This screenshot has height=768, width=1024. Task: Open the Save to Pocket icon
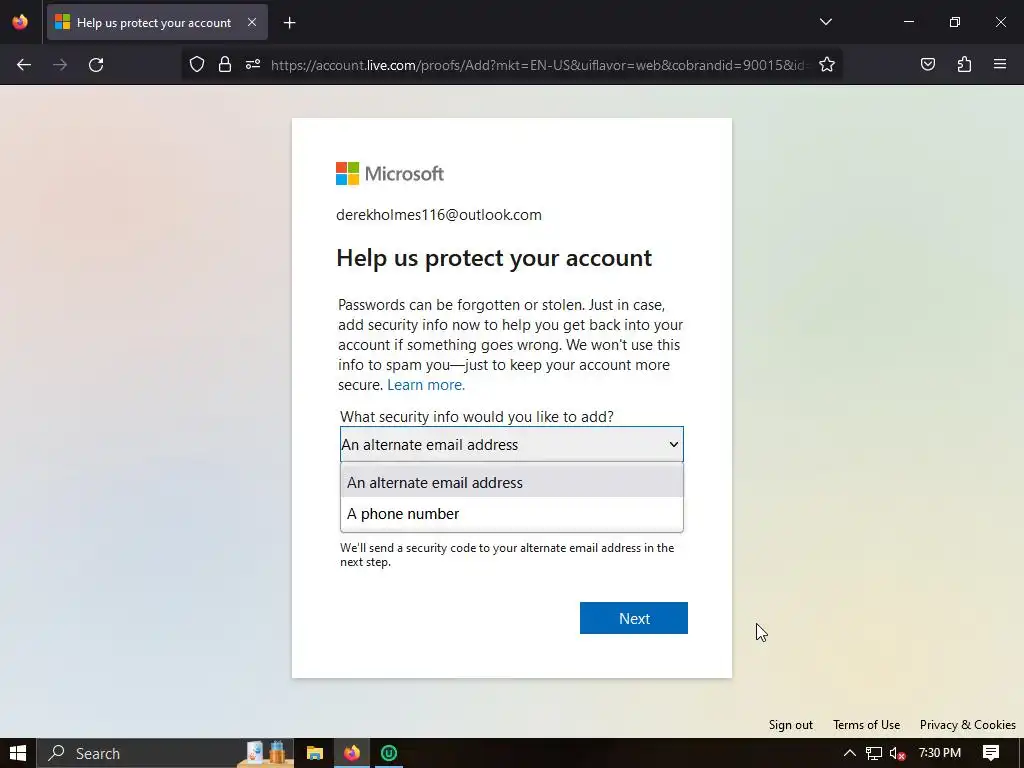(927, 64)
